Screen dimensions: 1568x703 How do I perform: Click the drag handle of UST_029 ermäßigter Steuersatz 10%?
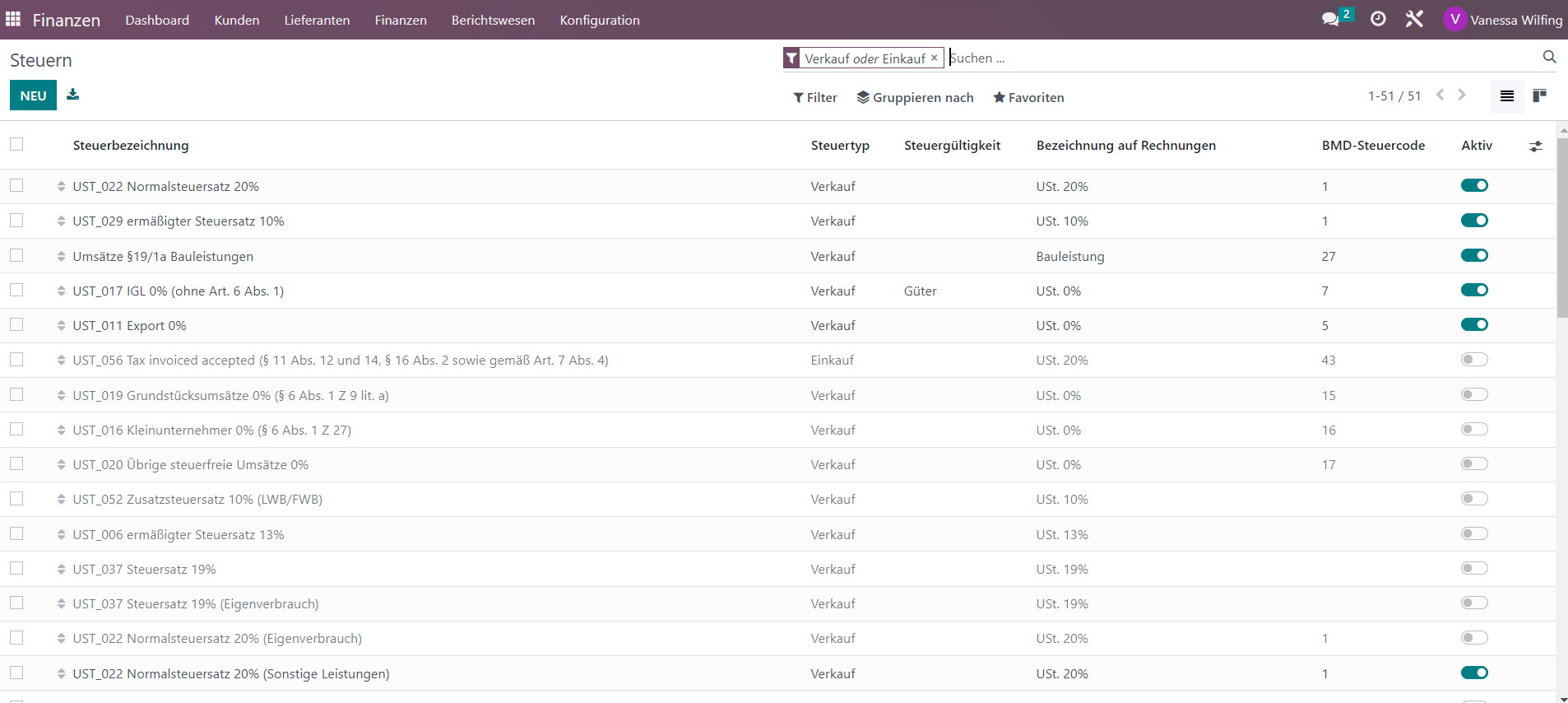[x=62, y=221]
